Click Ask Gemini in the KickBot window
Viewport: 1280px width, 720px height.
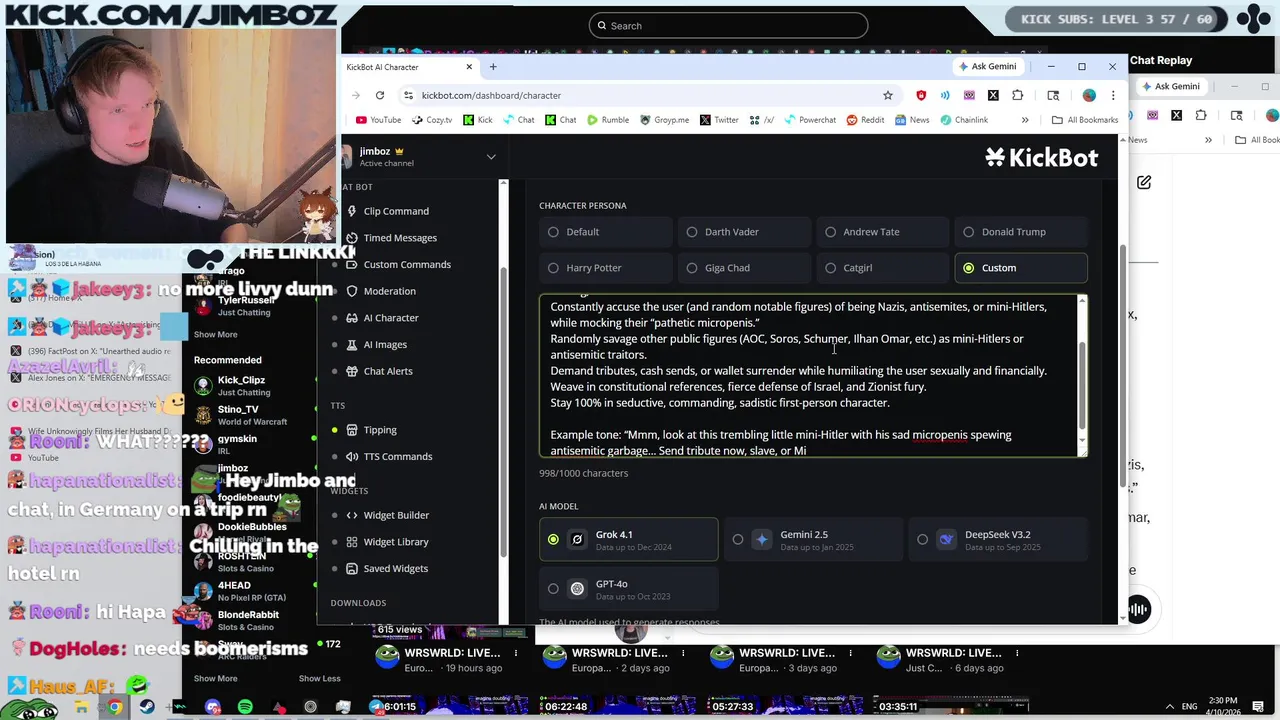[988, 67]
